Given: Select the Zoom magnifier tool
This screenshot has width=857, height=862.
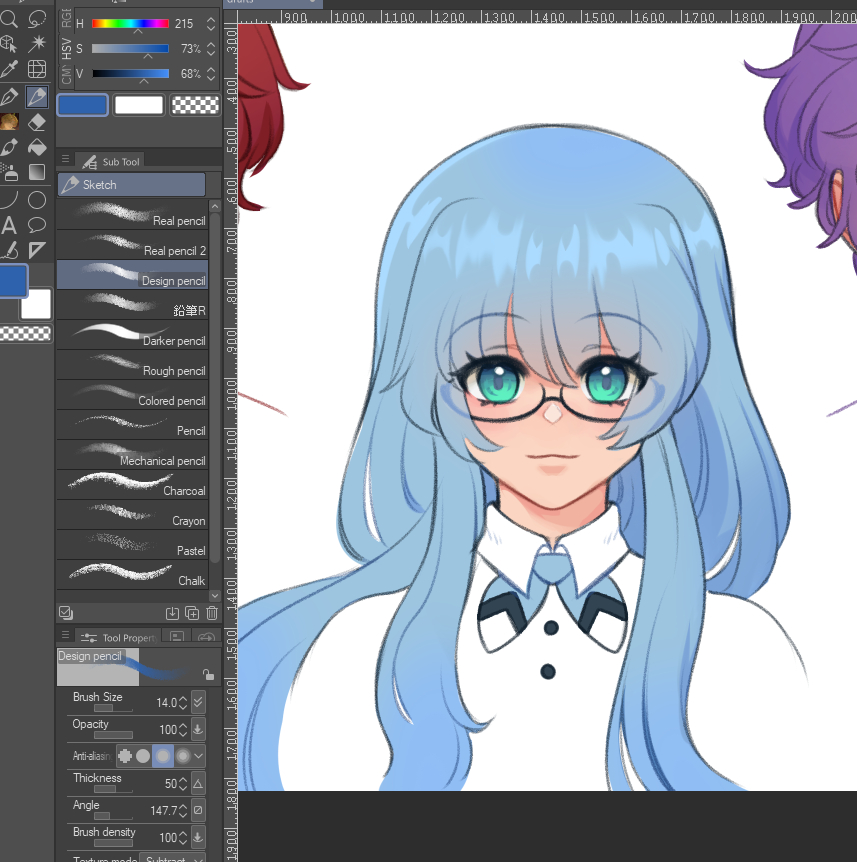Looking at the screenshot, I should pyautogui.click(x=10, y=18).
